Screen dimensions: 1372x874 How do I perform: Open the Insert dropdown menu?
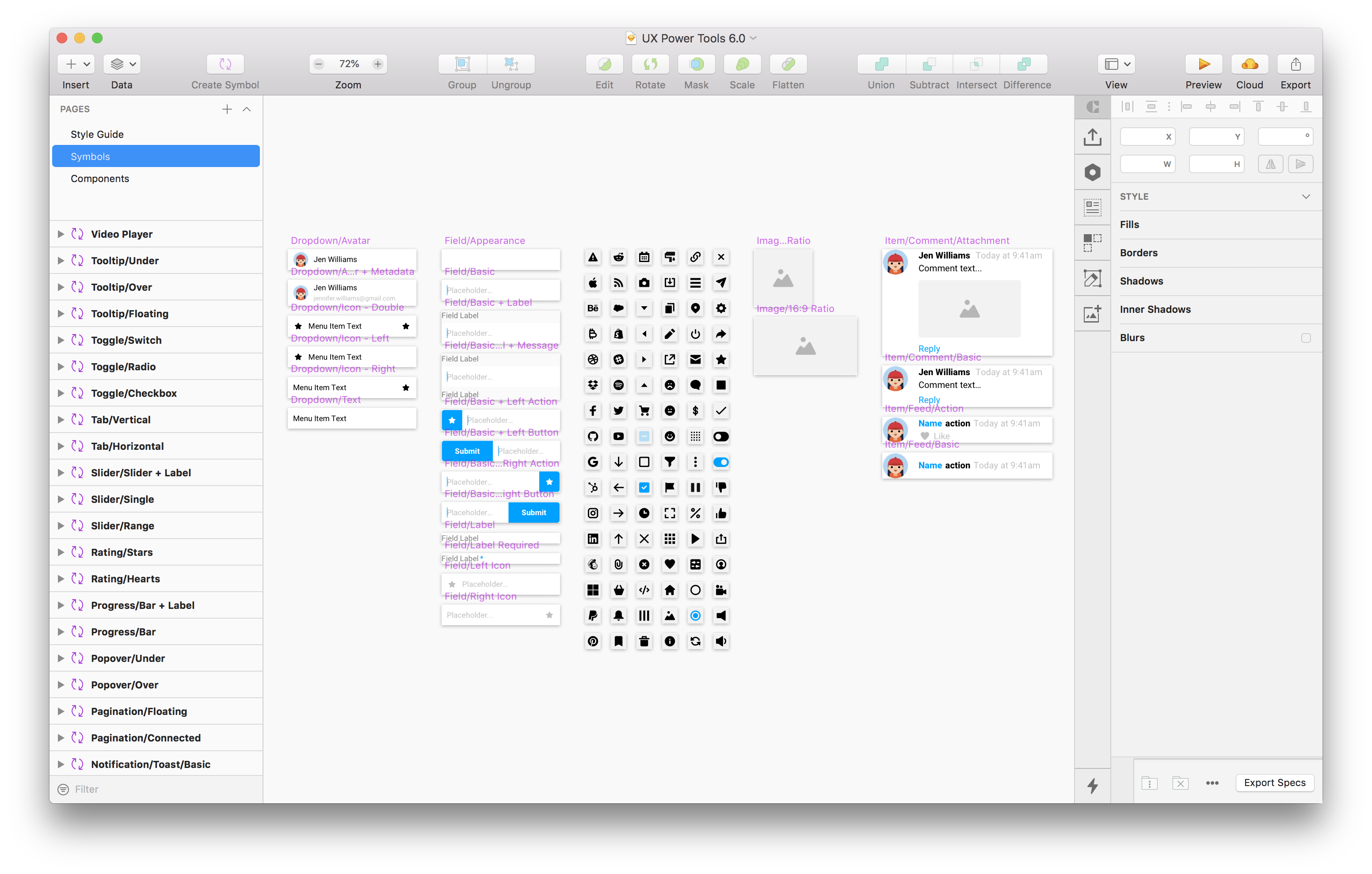coord(76,65)
